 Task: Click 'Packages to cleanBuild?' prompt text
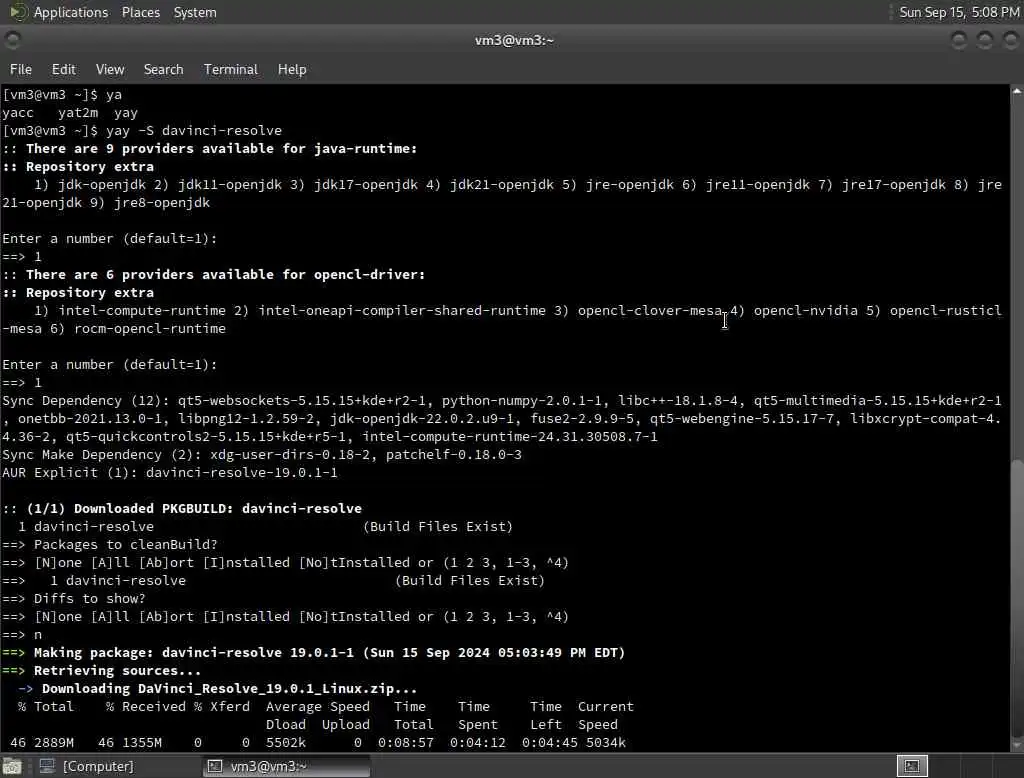click(125, 545)
